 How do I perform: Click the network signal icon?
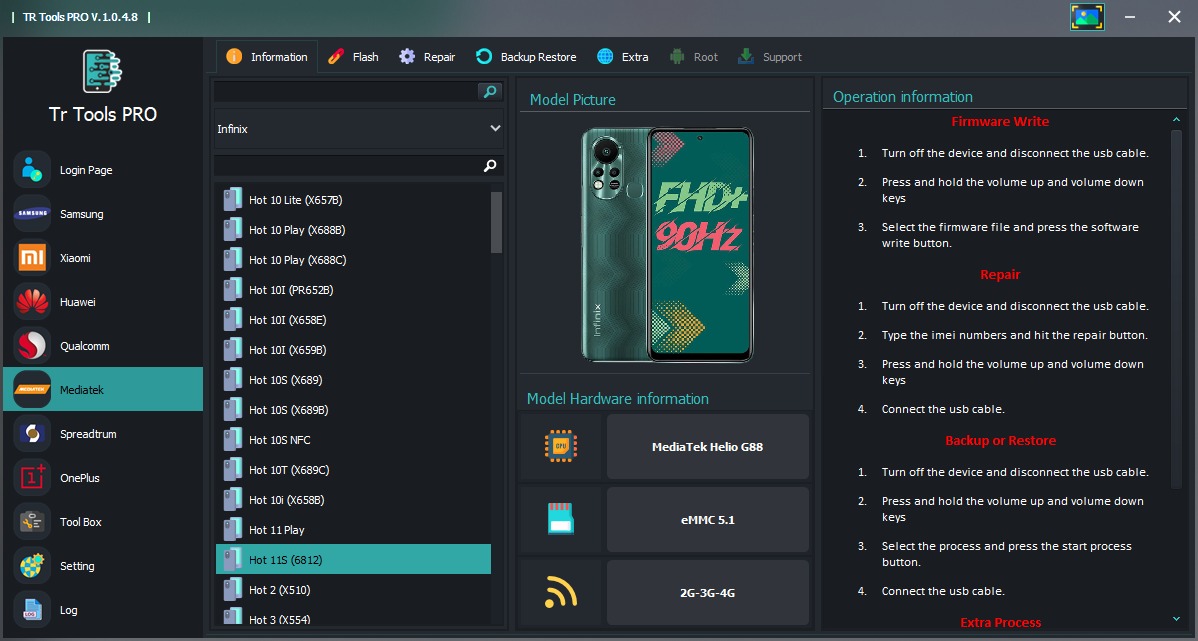click(561, 593)
